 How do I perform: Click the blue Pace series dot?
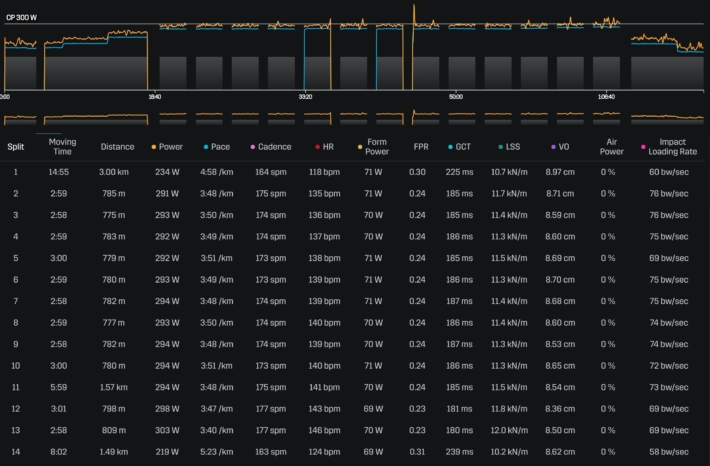click(206, 147)
